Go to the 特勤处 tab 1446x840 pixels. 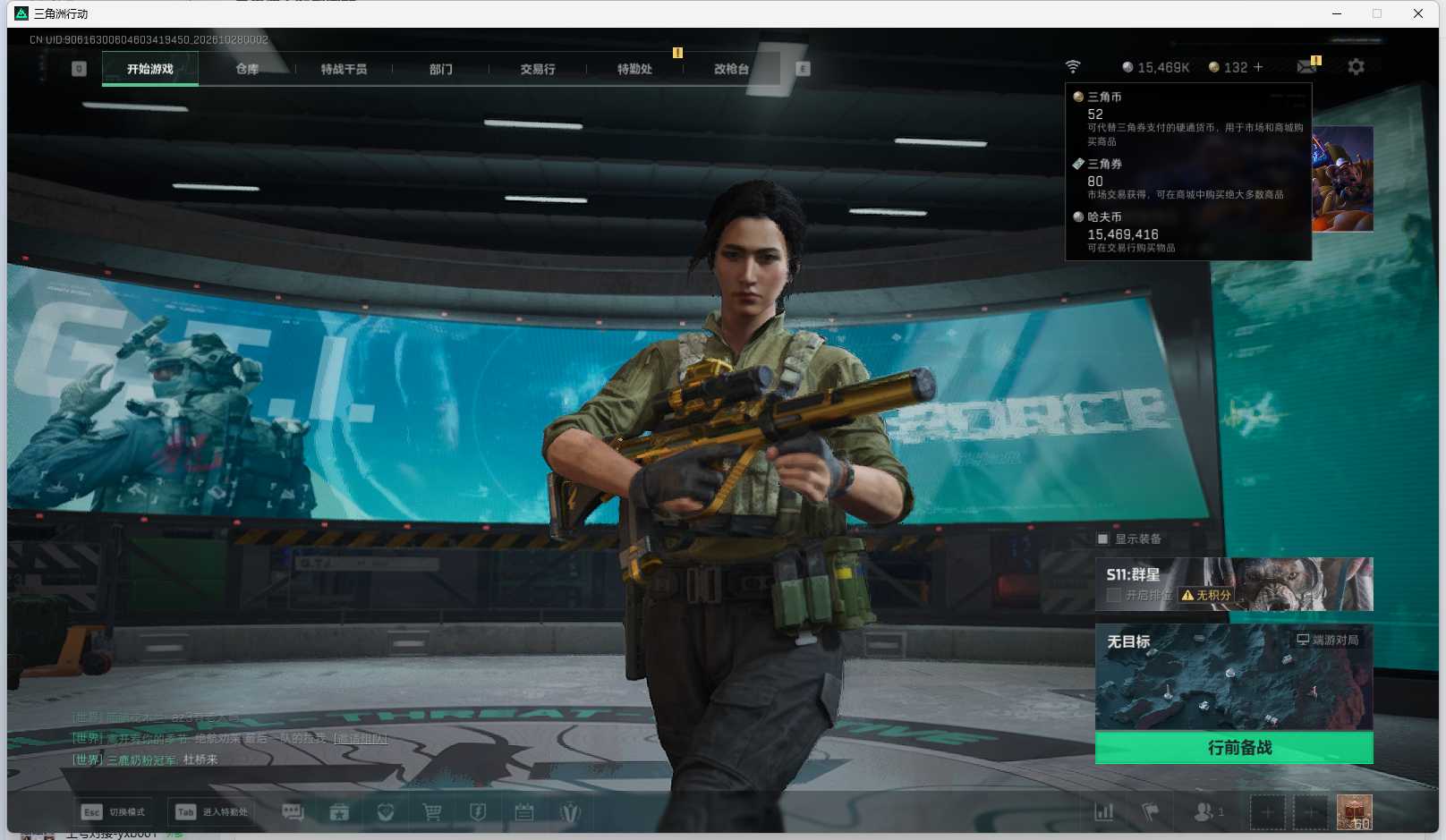(634, 69)
